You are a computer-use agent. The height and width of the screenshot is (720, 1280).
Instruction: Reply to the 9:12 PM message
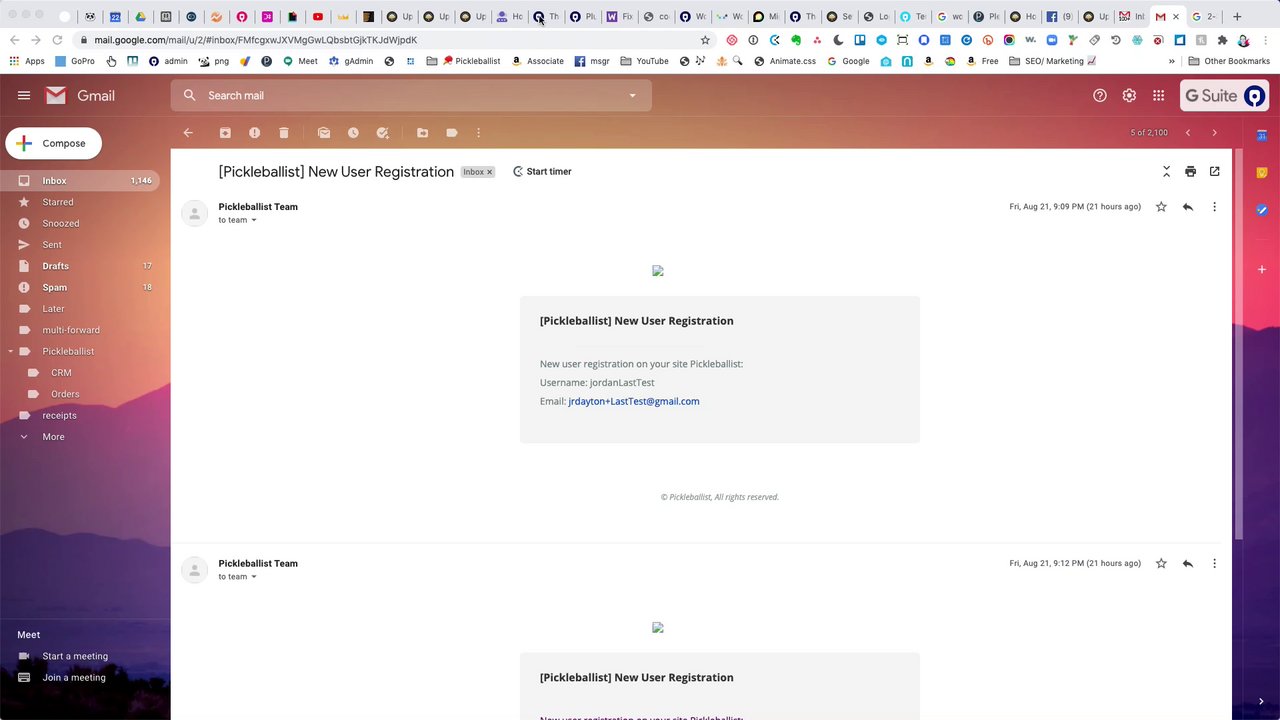pos(1188,564)
